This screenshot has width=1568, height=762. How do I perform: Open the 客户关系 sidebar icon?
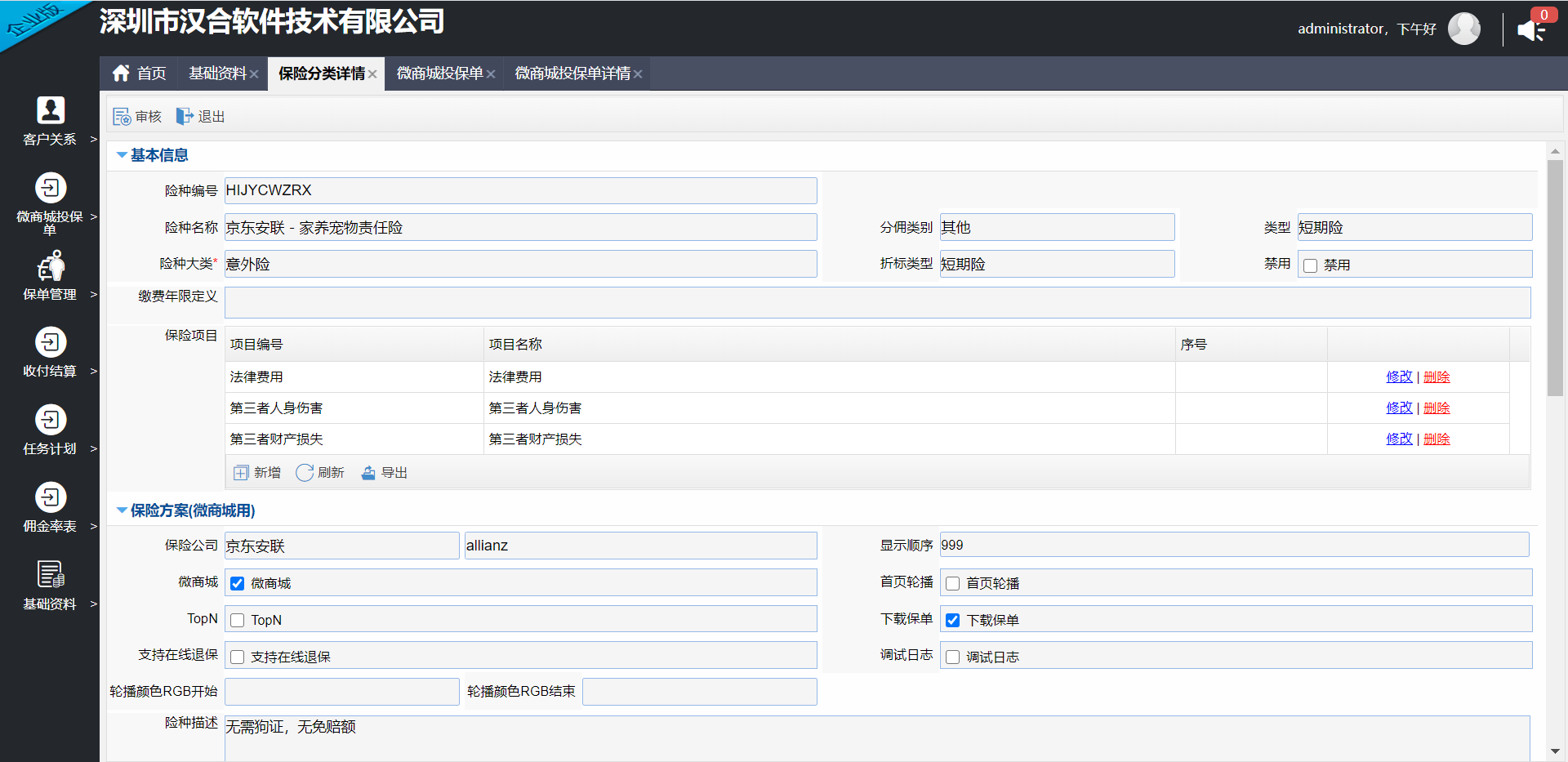[50, 109]
